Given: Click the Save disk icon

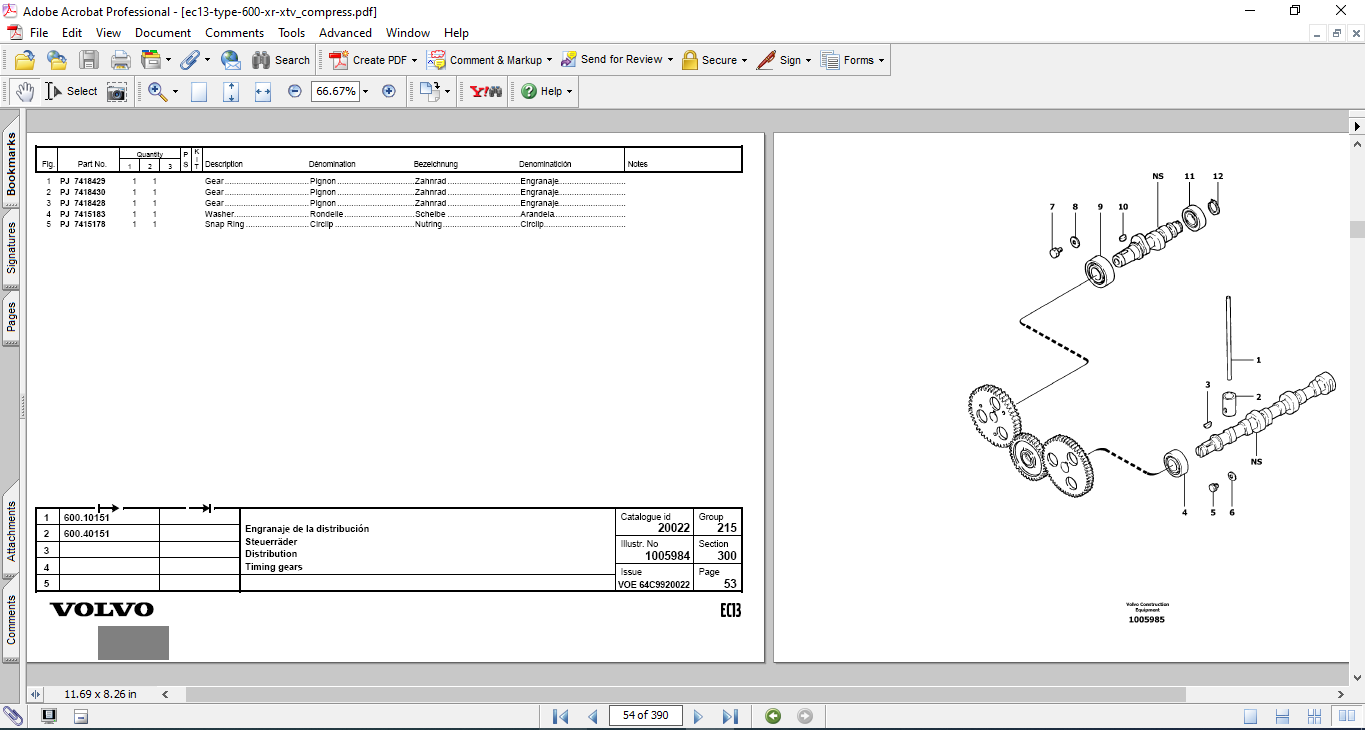Looking at the screenshot, I should [89, 60].
